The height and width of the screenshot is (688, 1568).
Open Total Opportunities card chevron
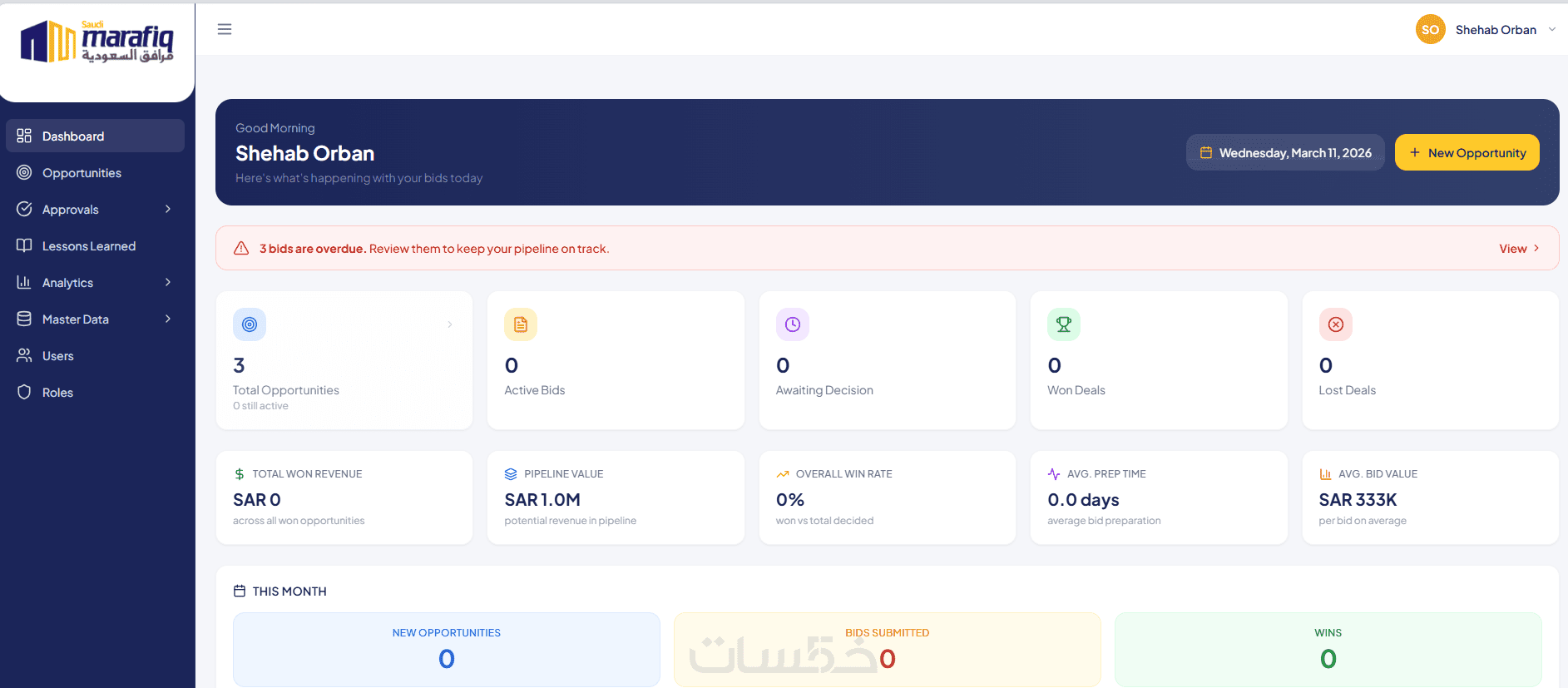click(450, 324)
